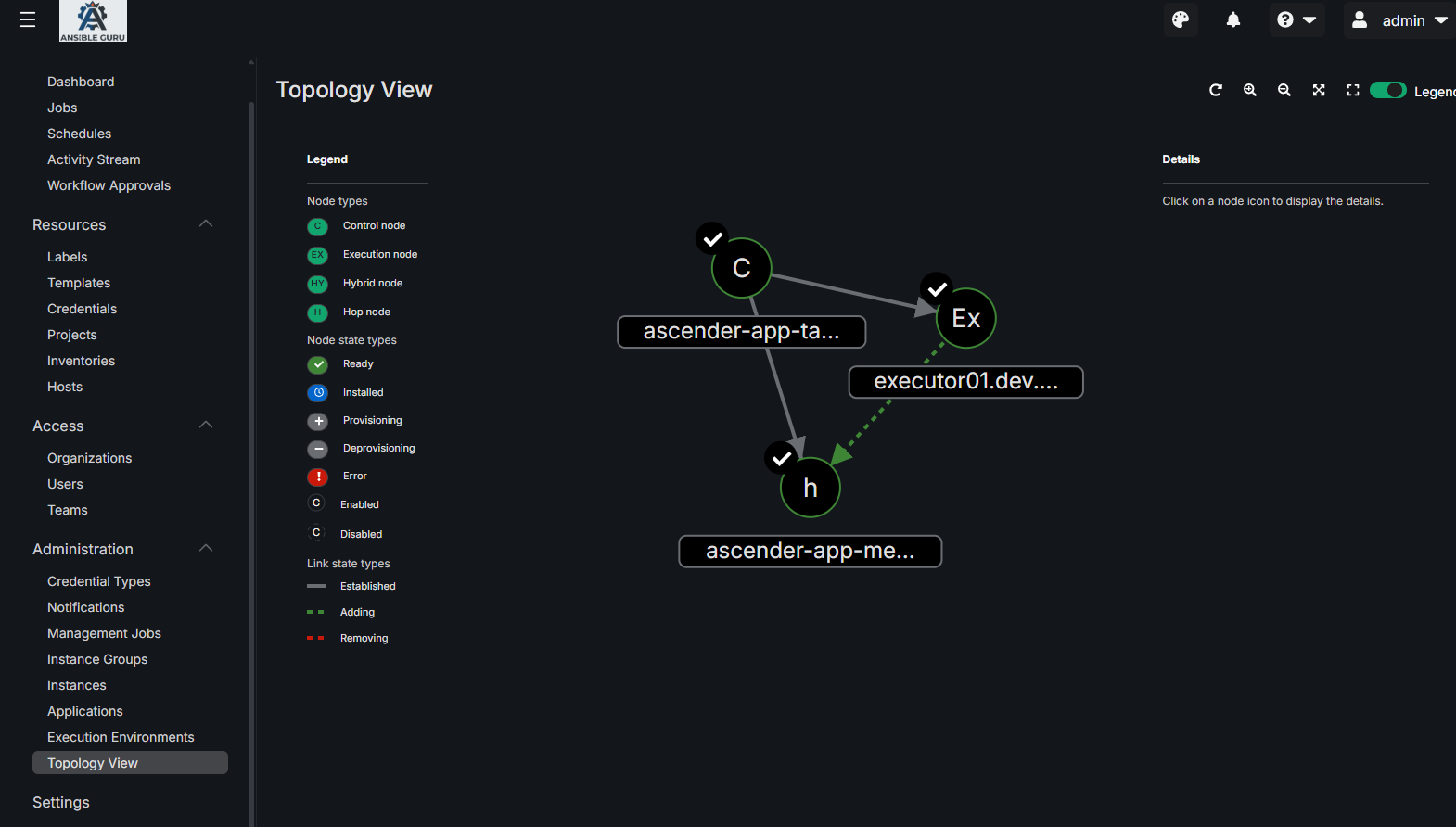Click the executor01.dev.... node label
1456x827 pixels.
click(966, 382)
